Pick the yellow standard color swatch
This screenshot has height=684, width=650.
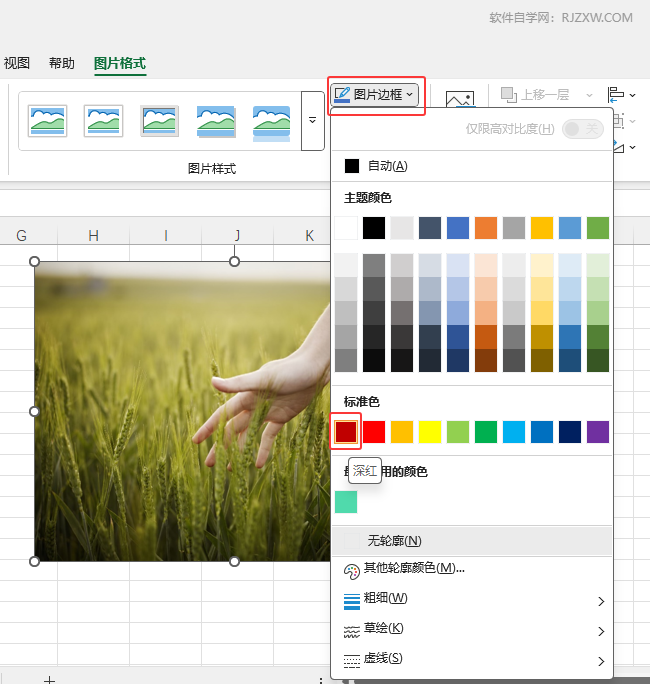430,432
